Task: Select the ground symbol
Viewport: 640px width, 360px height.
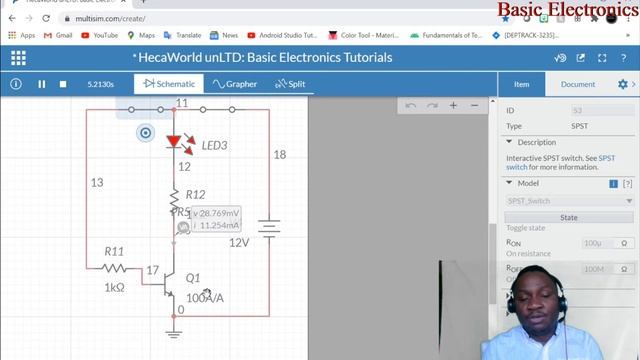Action: (x=173, y=334)
